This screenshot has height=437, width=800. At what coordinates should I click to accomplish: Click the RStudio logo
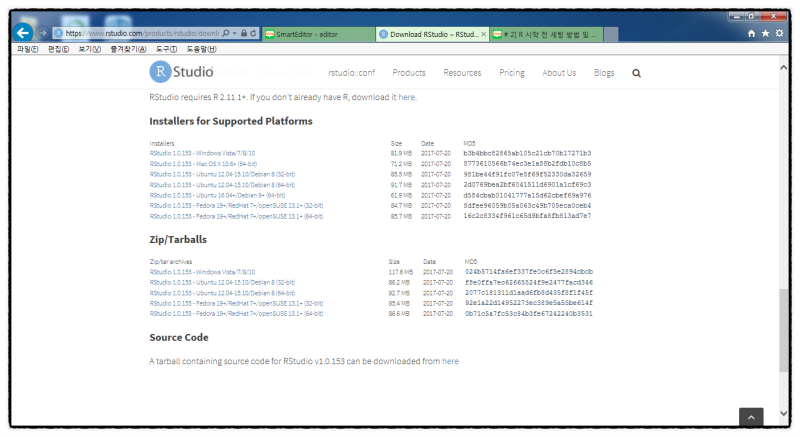(x=181, y=72)
